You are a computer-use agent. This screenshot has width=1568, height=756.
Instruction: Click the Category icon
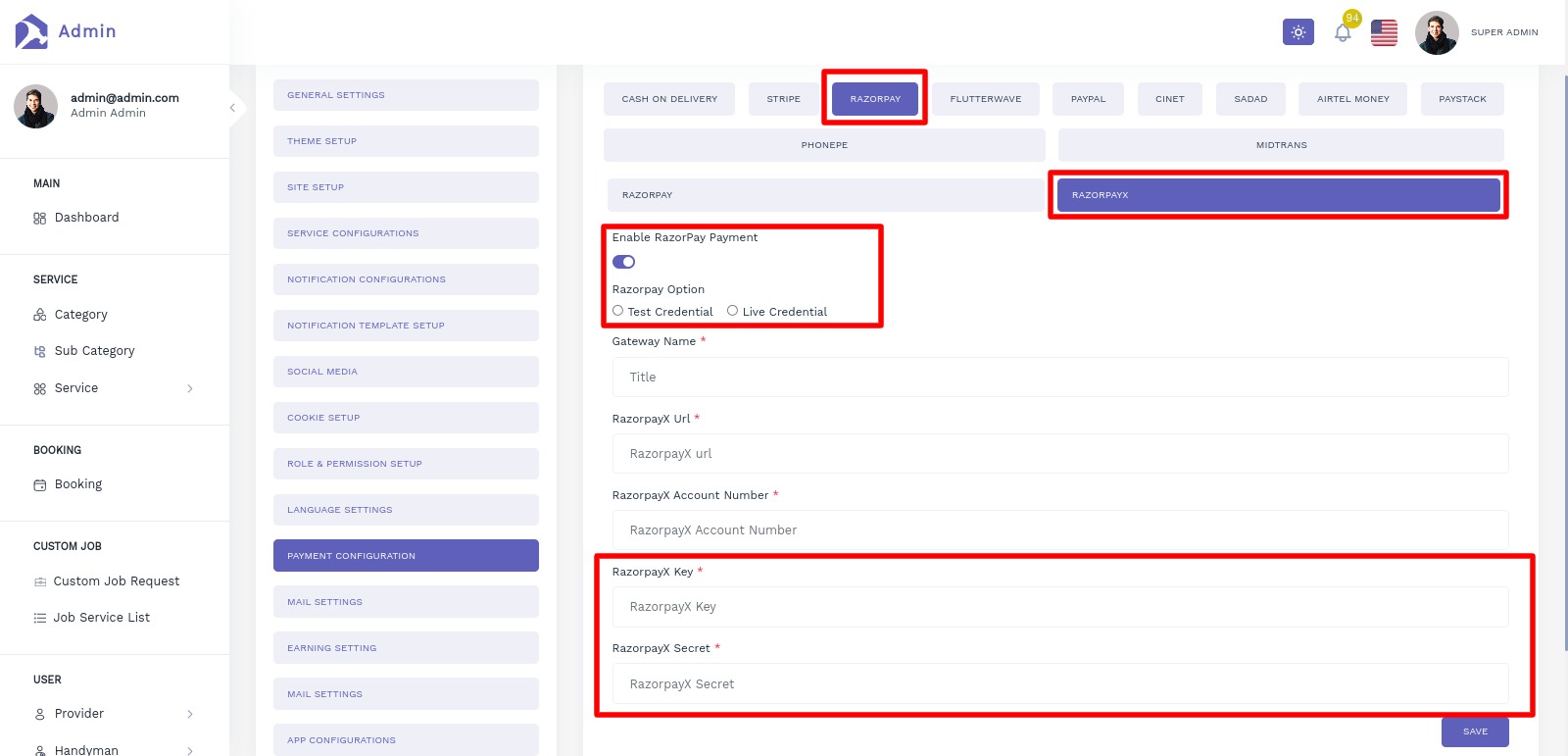(x=40, y=315)
